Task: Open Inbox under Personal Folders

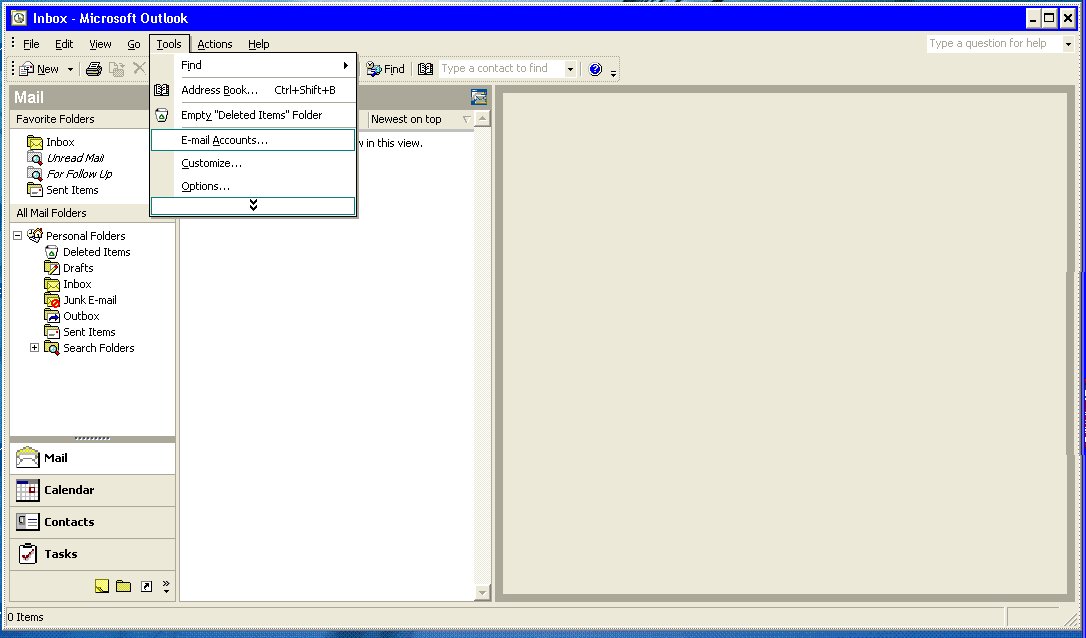Action: click(77, 284)
